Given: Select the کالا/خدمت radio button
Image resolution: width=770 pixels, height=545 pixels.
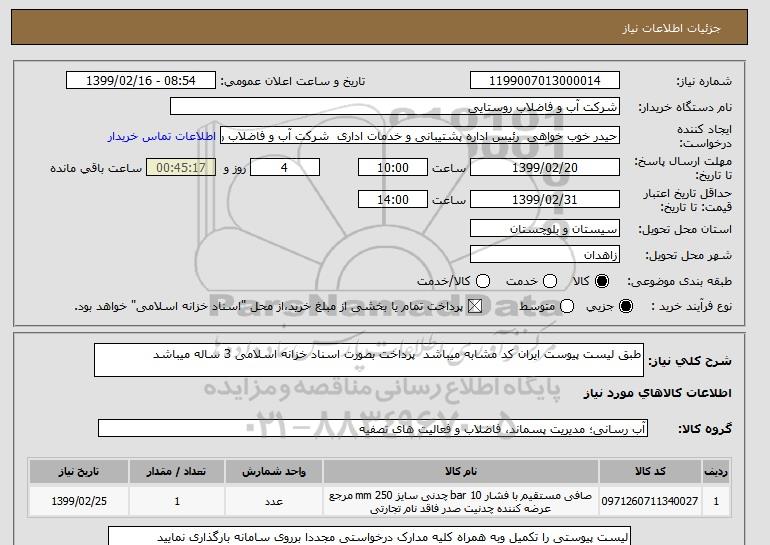Looking at the screenshot, I should 483,281.
